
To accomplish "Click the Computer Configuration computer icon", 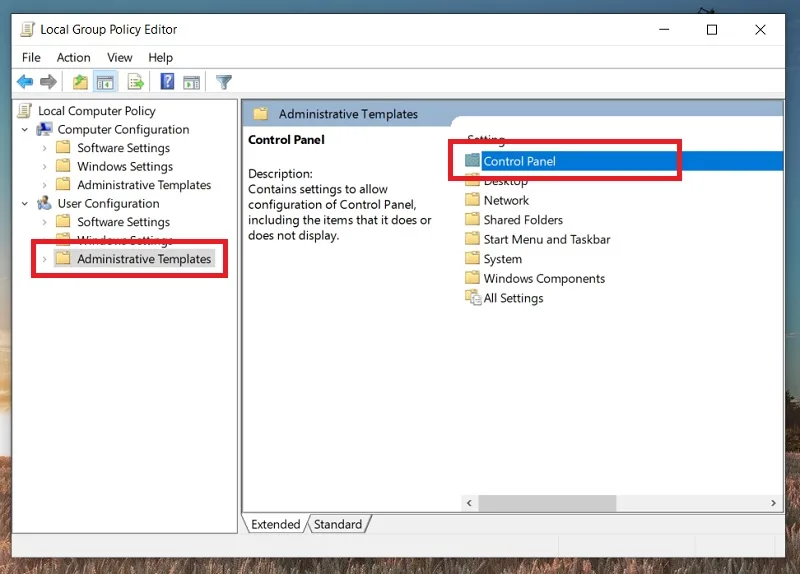I will (x=44, y=129).
